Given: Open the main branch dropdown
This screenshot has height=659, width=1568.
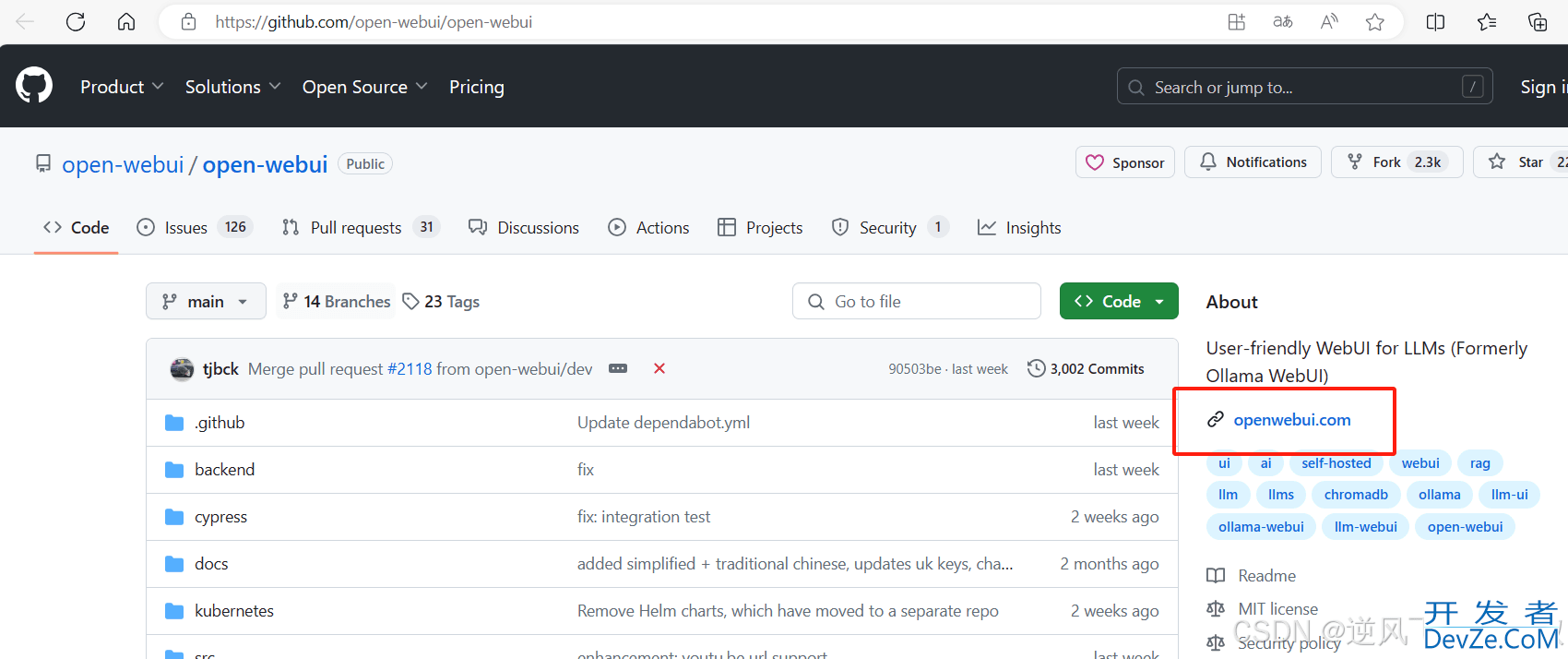Looking at the screenshot, I should click(x=206, y=301).
